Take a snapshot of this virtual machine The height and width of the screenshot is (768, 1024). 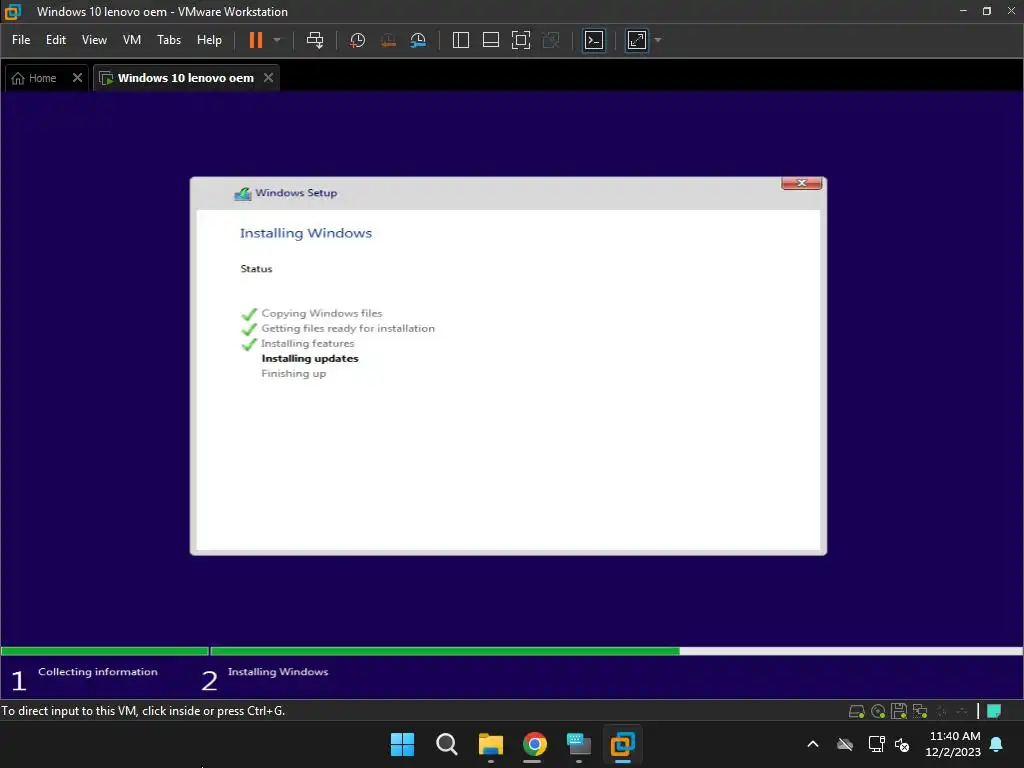pos(357,40)
